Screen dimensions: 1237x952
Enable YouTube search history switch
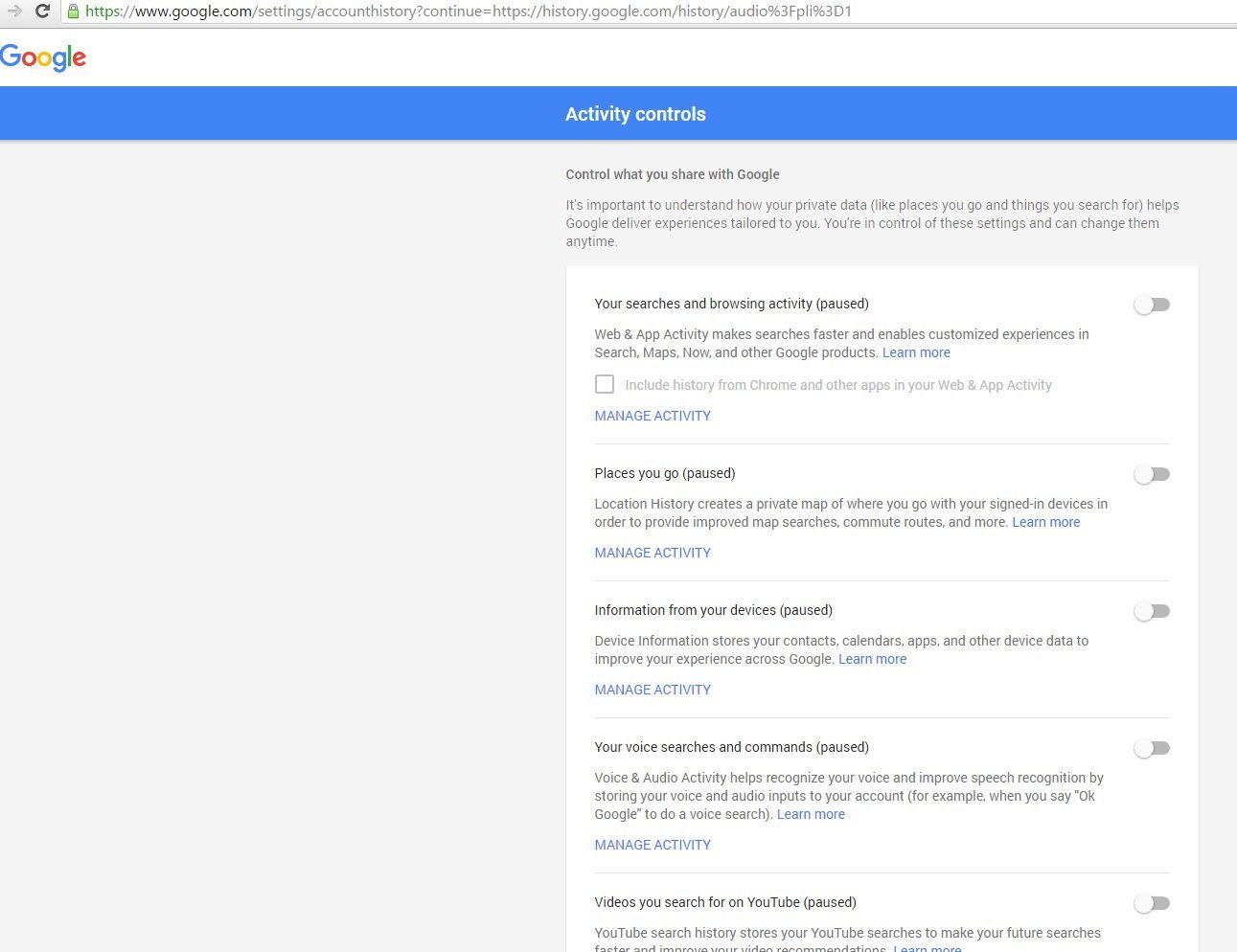coord(1152,903)
